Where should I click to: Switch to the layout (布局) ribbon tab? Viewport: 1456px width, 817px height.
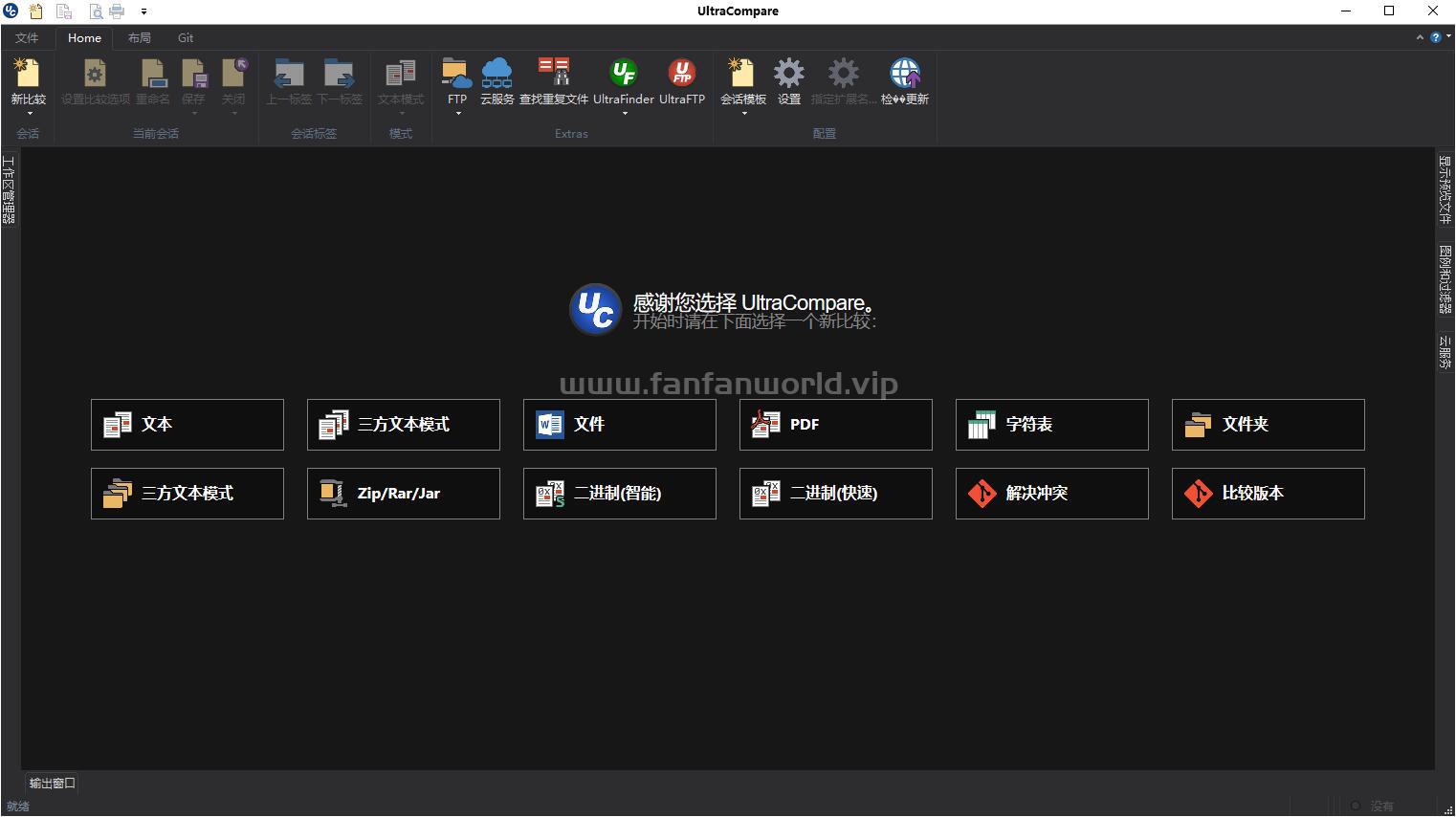click(x=139, y=38)
